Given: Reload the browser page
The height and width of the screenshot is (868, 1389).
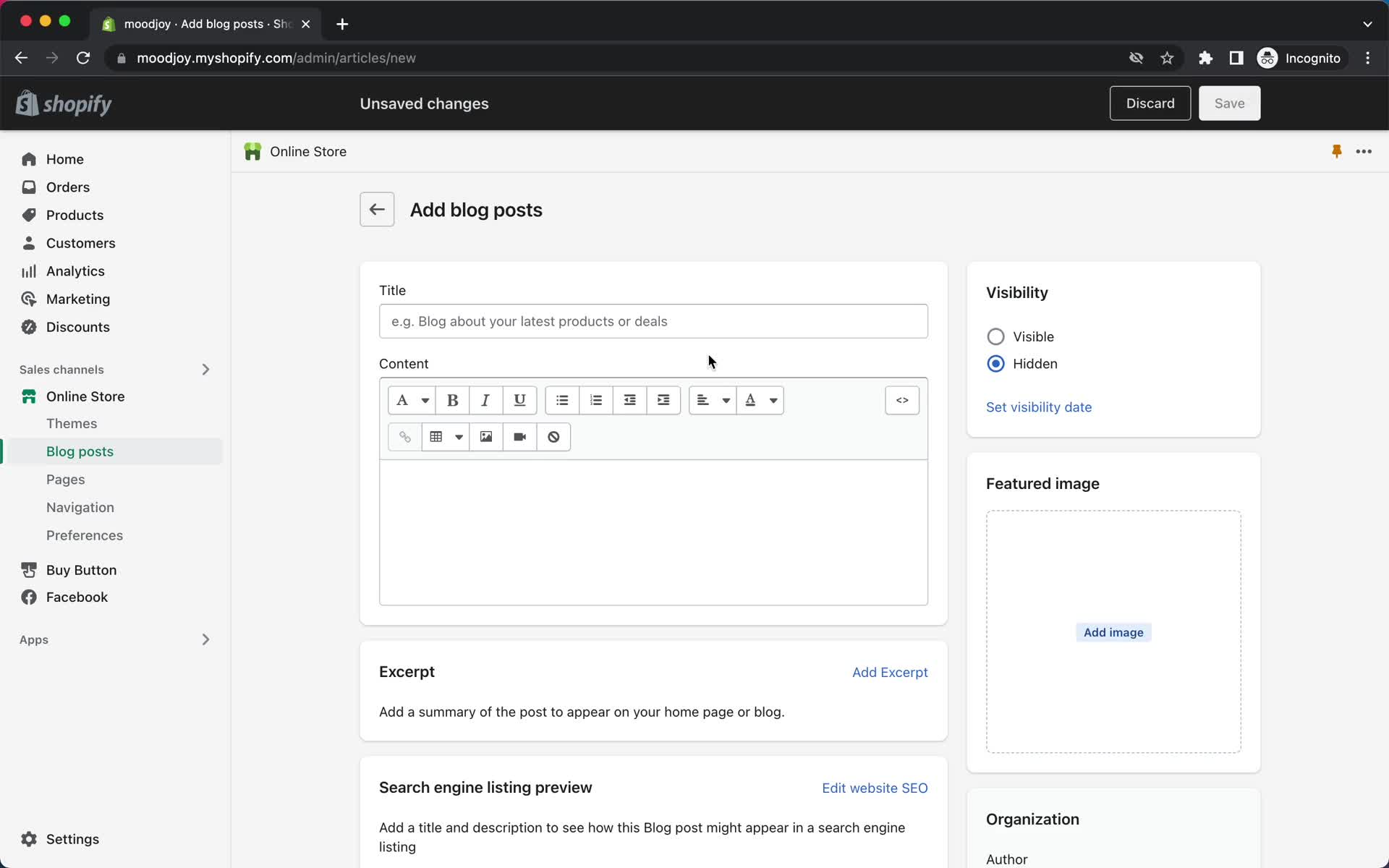Looking at the screenshot, I should pyautogui.click(x=83, y=58).
